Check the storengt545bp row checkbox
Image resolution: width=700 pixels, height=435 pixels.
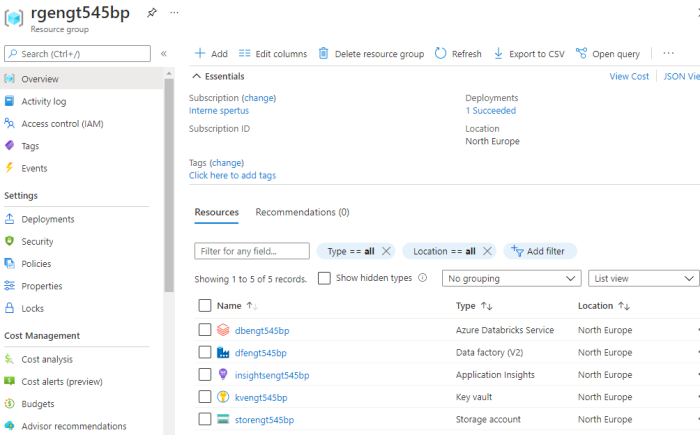(204, 419)
